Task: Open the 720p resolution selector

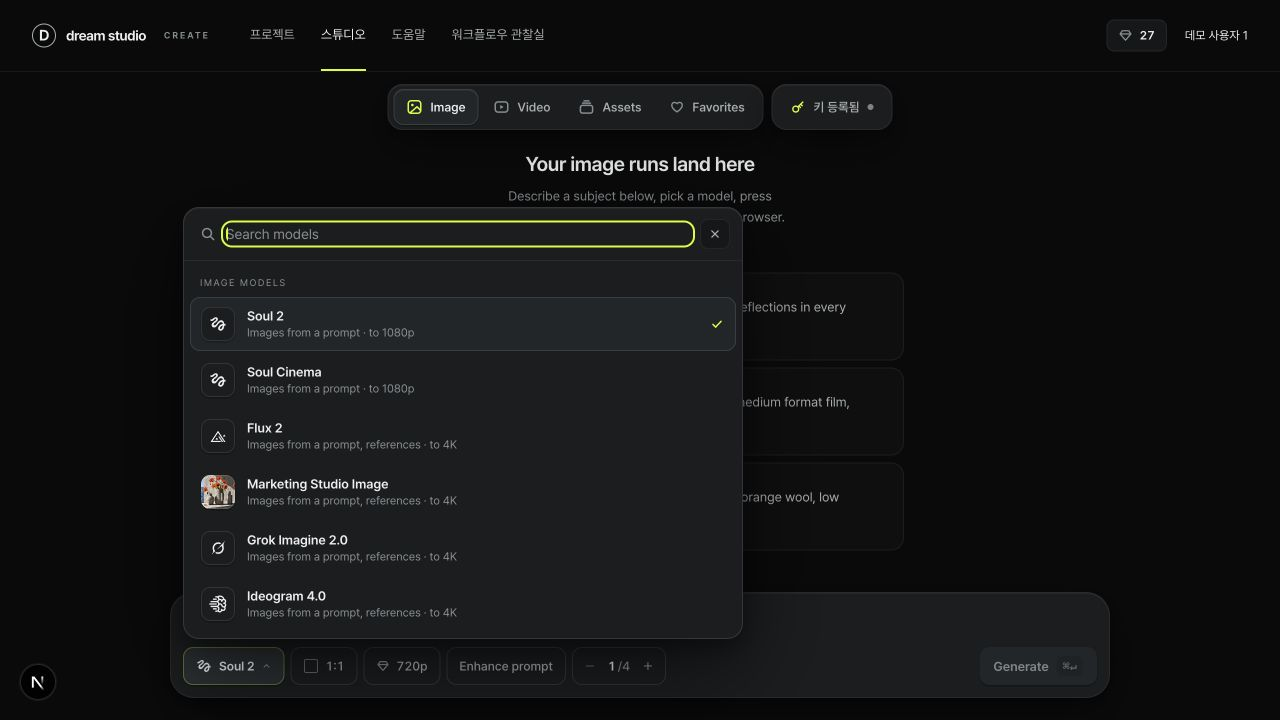Action: coord(402,666)
